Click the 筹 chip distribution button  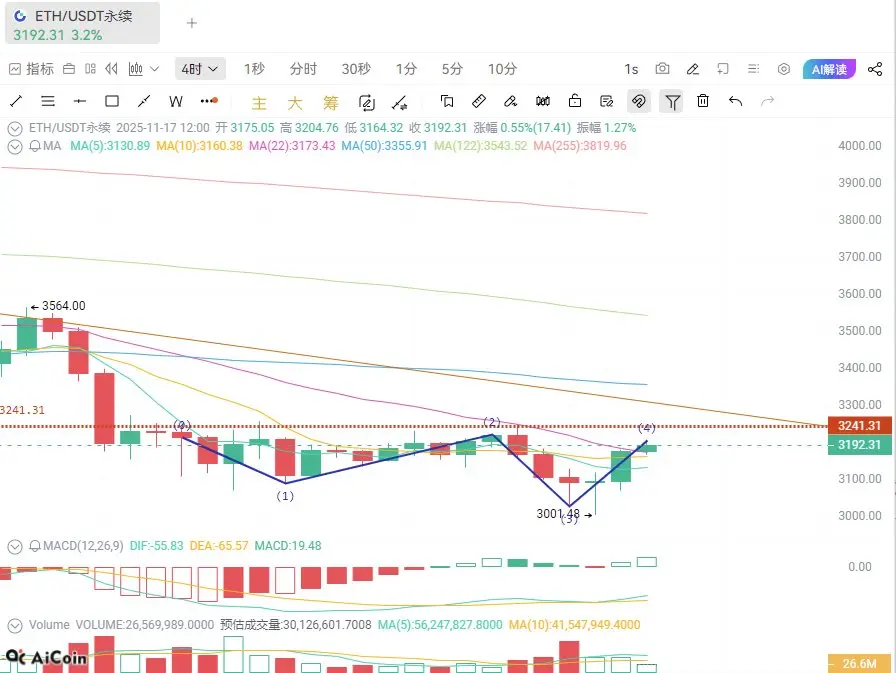tap(330, 103)
